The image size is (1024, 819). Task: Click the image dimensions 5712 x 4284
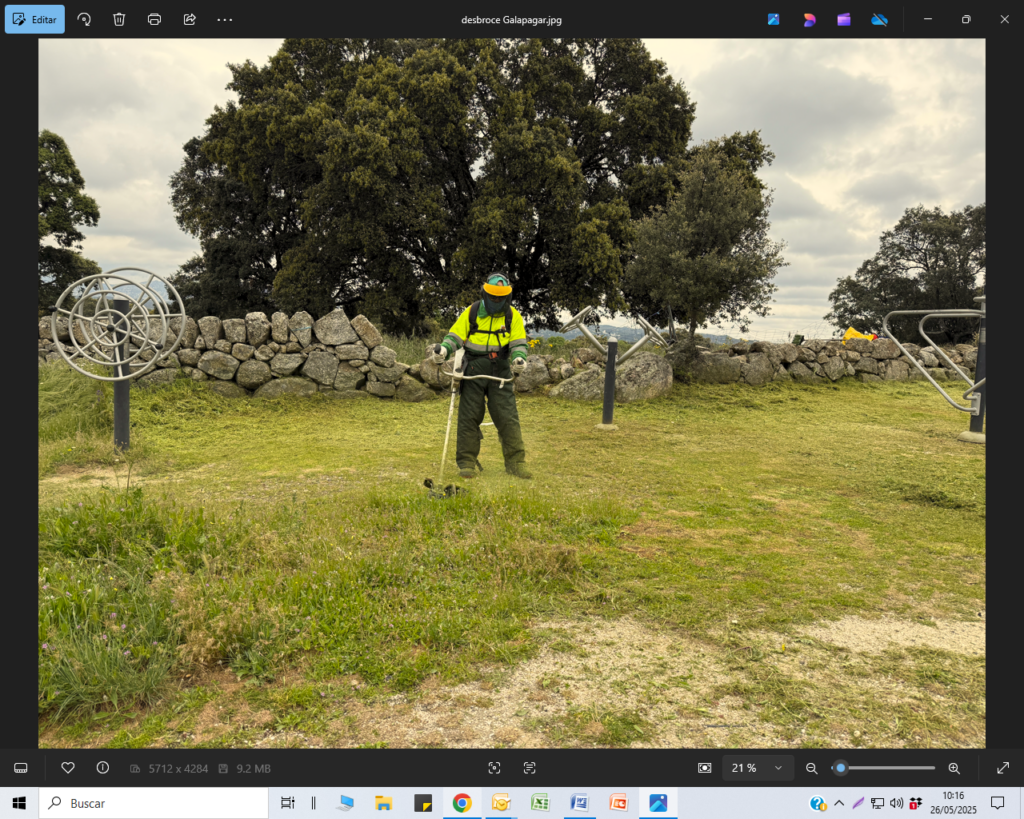tap(178, 769)
